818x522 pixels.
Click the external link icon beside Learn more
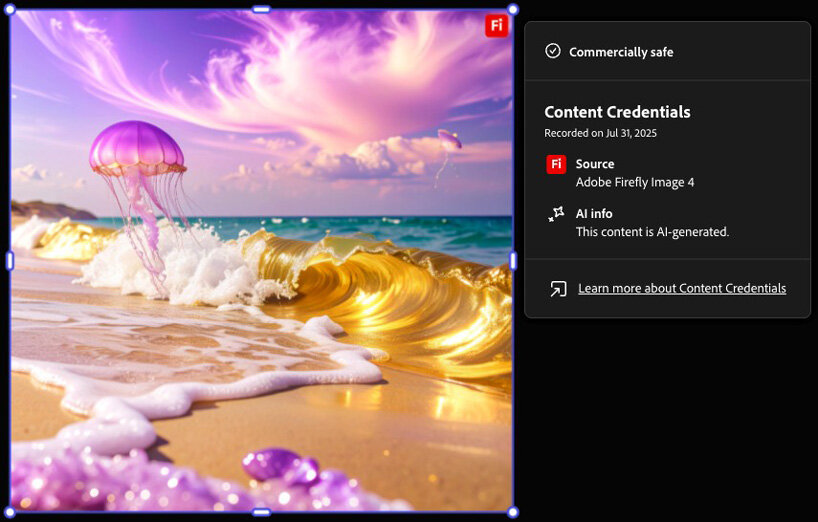coord(558,289)
